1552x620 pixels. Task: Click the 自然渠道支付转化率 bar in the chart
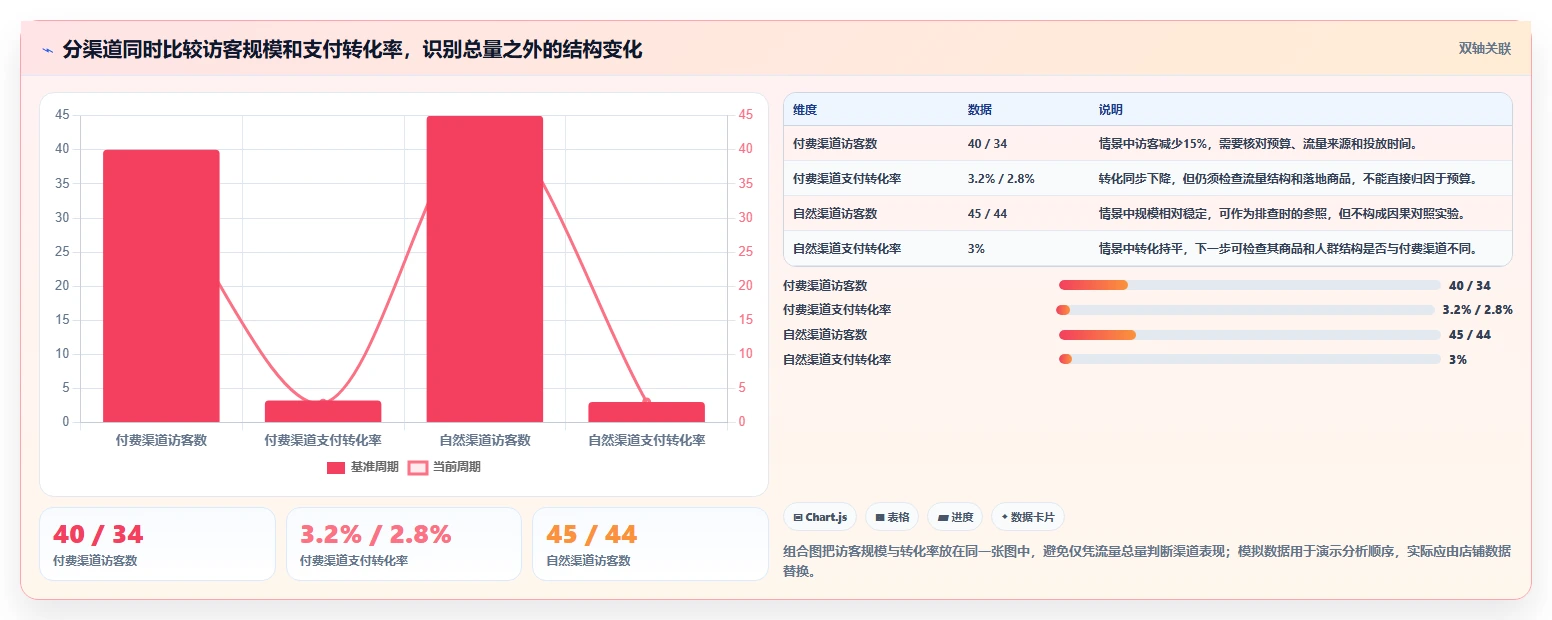tap(646, 412)
